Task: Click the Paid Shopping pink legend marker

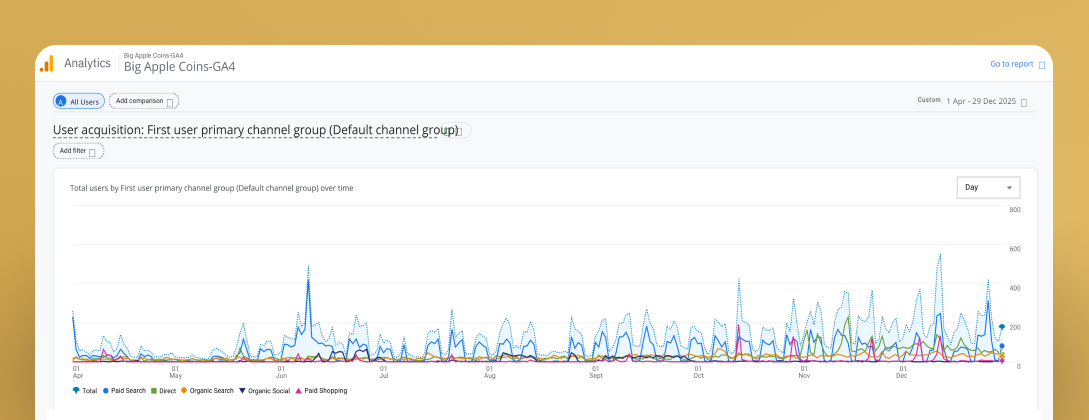Action: pos(299,390)
